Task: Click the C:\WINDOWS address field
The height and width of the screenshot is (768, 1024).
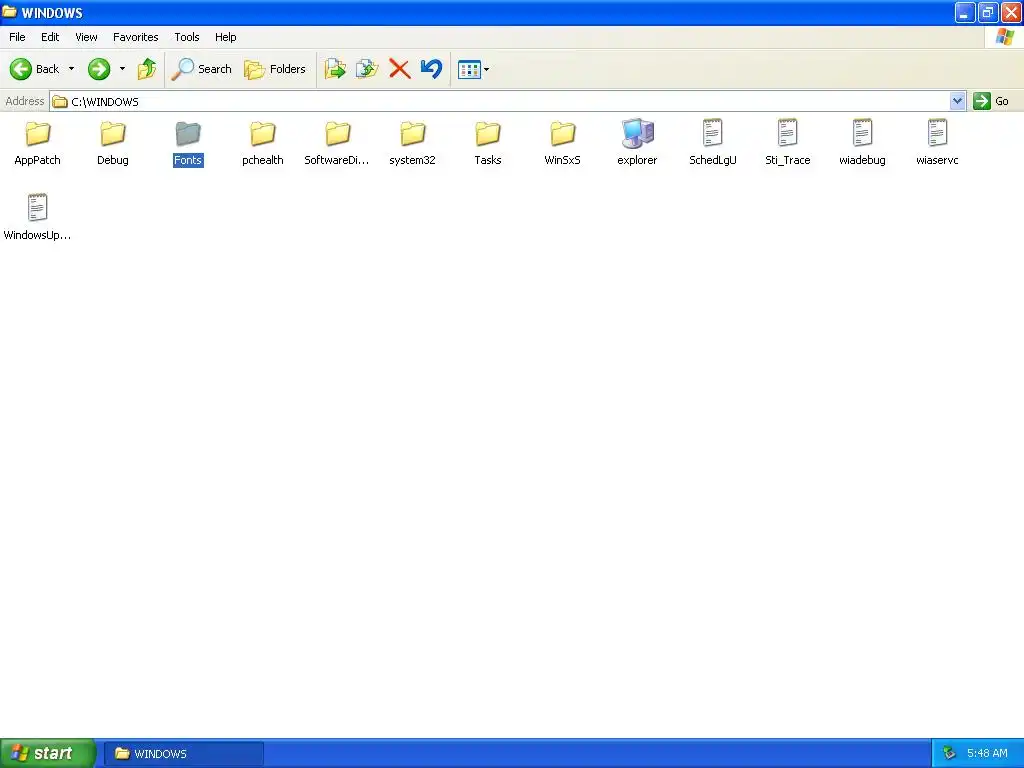Action: click(500, 101)
